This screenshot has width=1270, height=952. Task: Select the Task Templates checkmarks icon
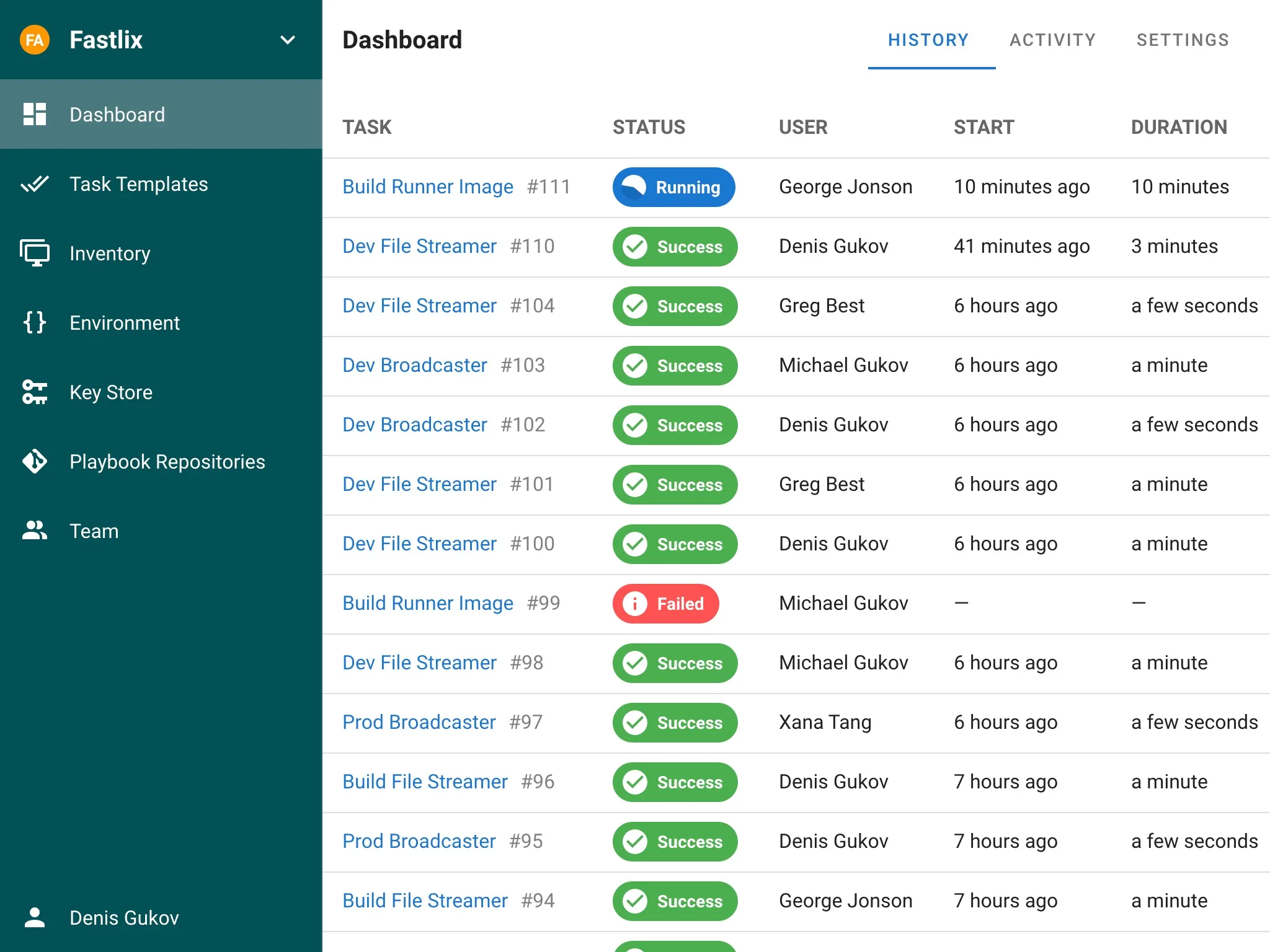coord(34,183)
